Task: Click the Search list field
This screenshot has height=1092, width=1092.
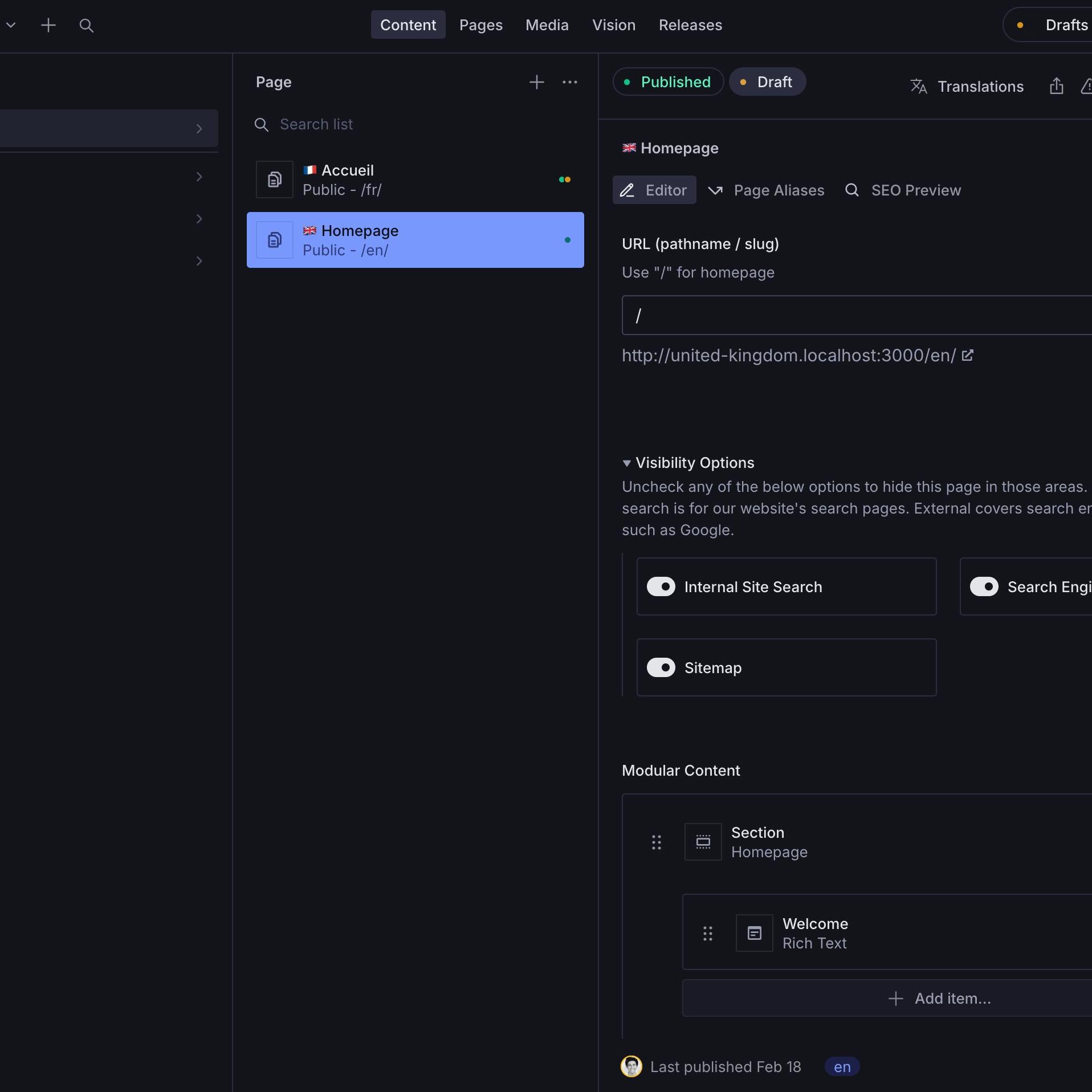Action: click(416, 124)
